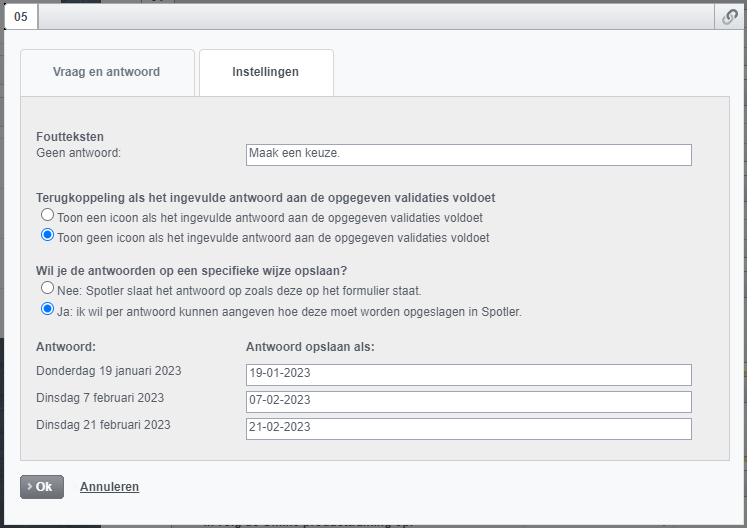Image resolution: width=747 pixels, height=528 pixels.
Task: Click the 'Foutteksten' heading
Action: click(x=70, y=137)
